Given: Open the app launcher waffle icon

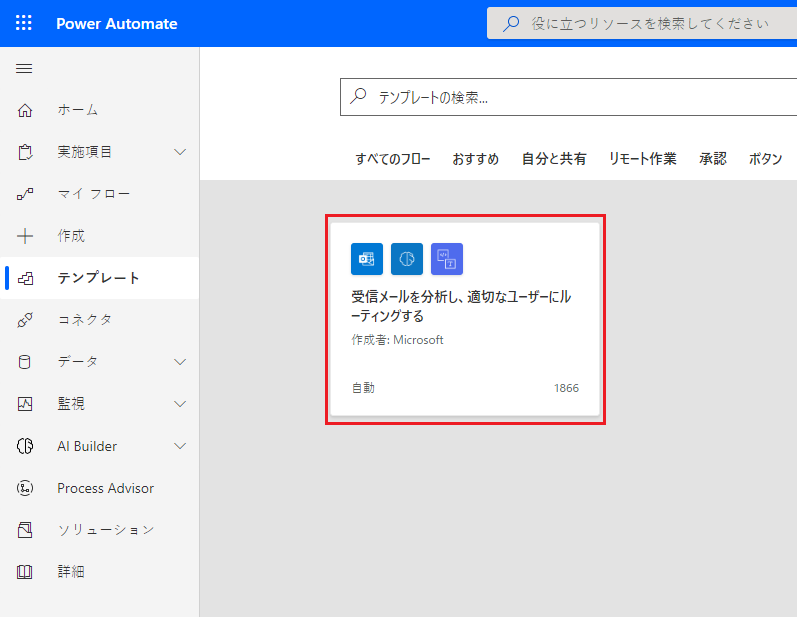Looking at the screenshot, I should click(x=23, y=23).
